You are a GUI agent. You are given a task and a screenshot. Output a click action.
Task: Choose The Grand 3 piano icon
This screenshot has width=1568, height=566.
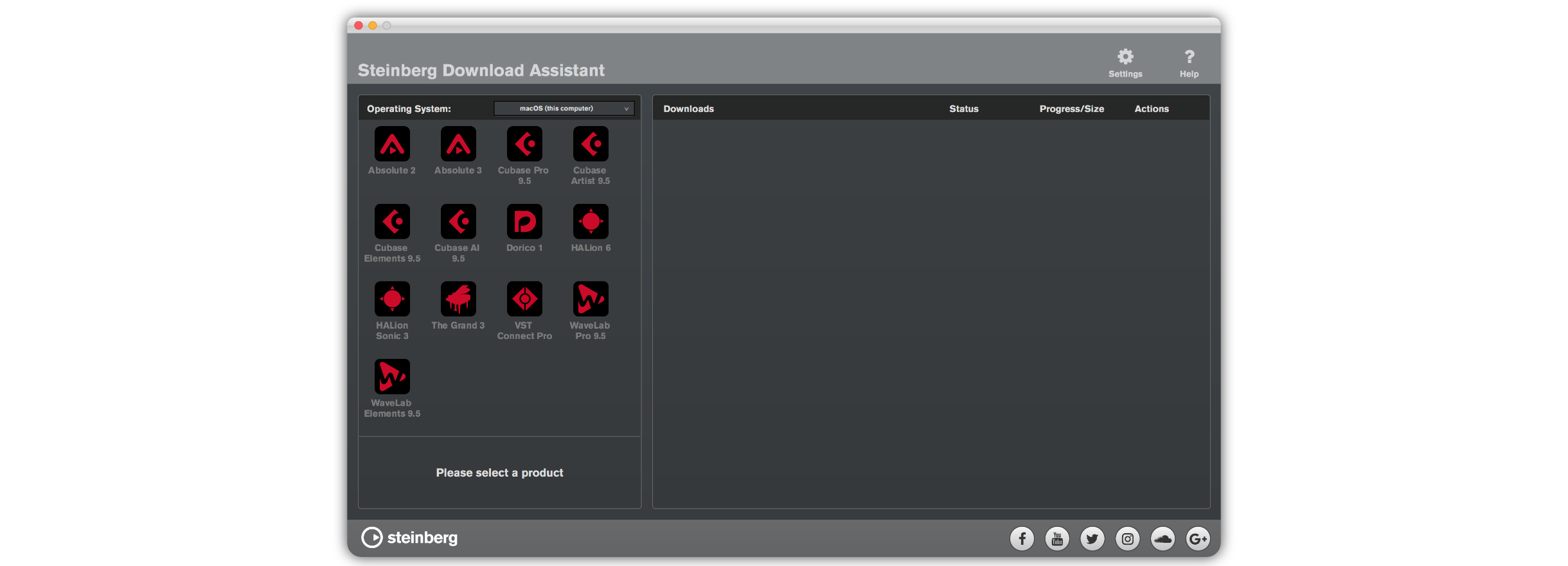tap(458, 299)
